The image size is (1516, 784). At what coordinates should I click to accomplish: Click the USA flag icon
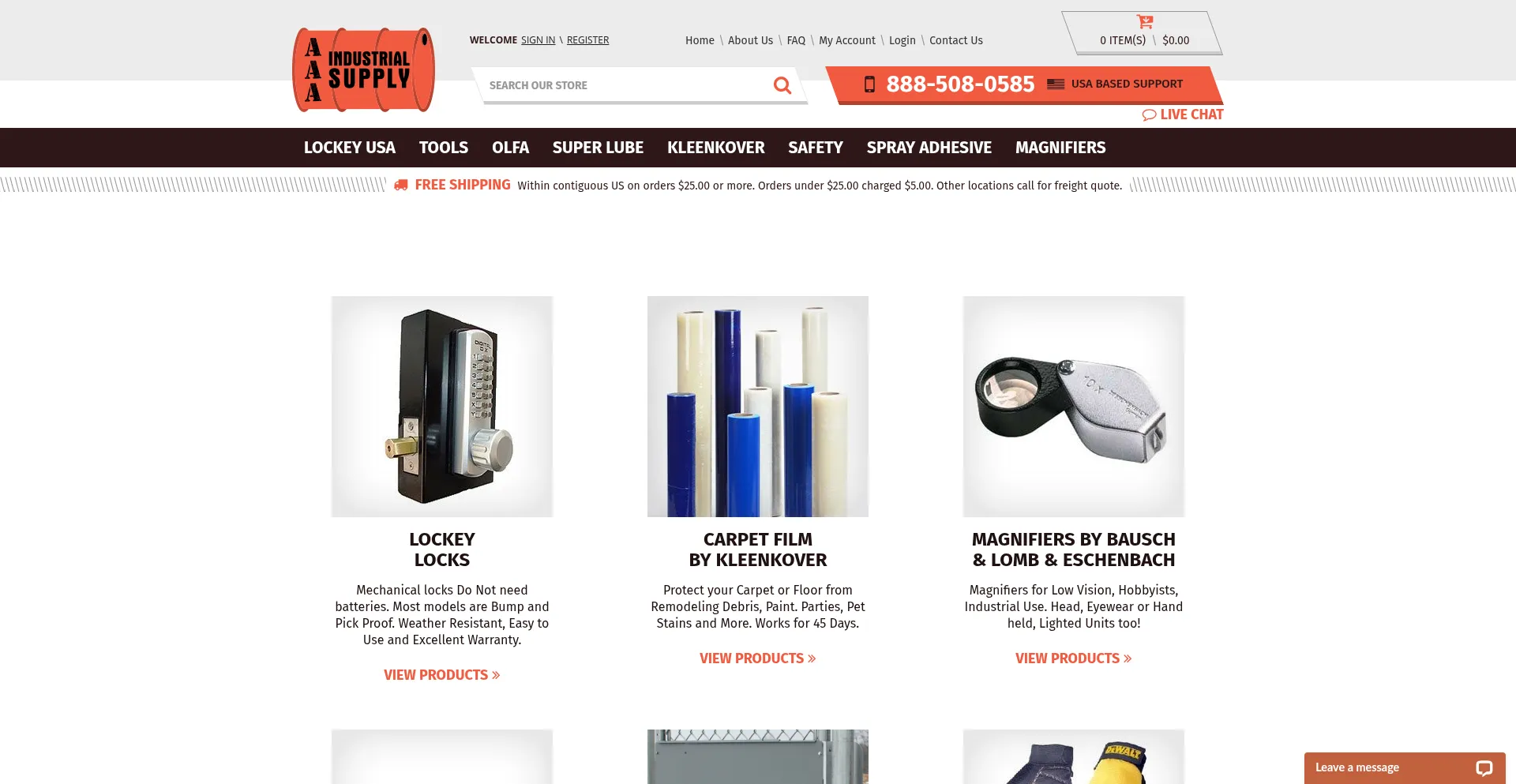[1056, 84]
